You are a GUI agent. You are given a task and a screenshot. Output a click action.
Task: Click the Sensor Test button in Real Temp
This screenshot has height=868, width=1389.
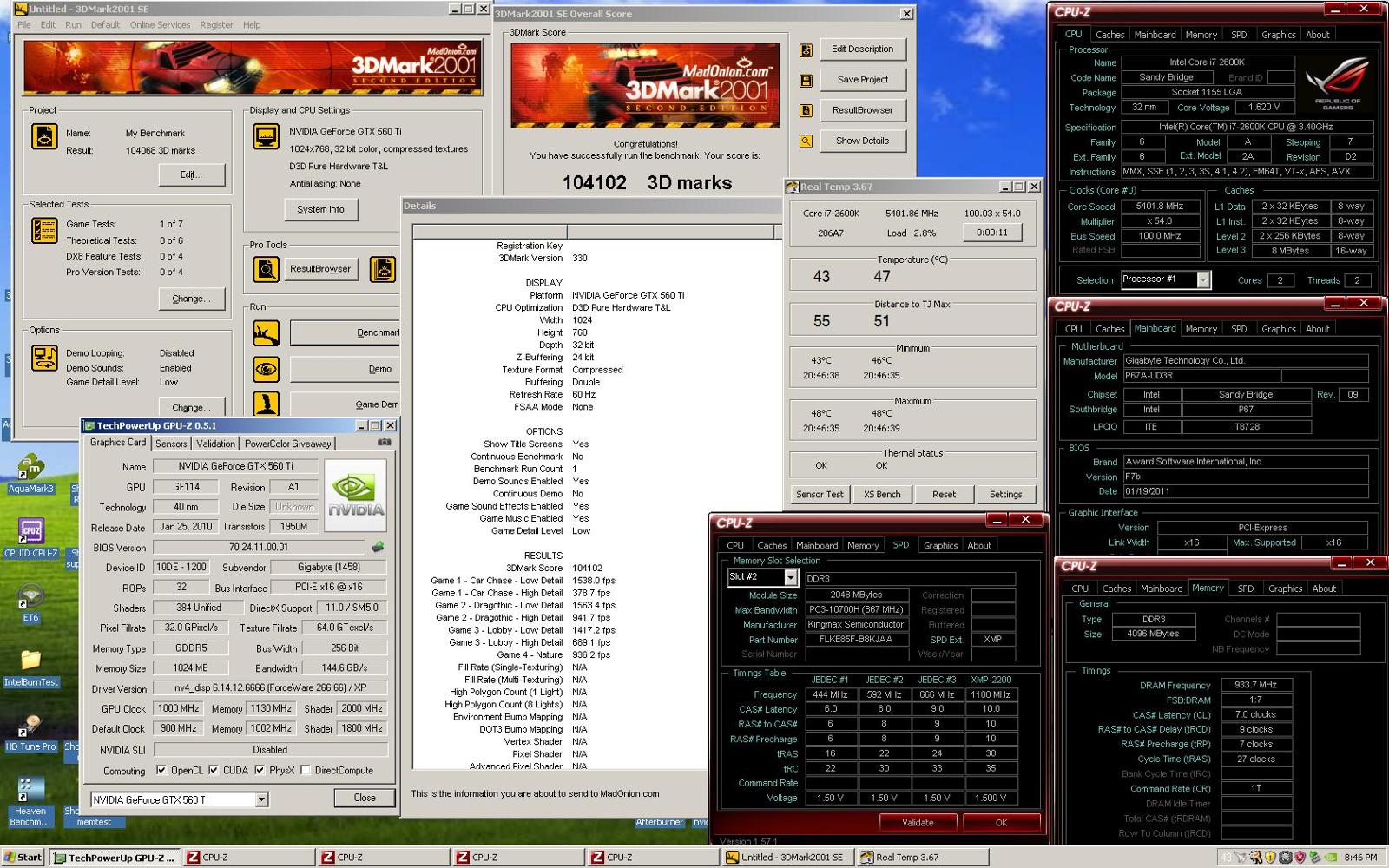pyautogui.click(x=820, y=494)
